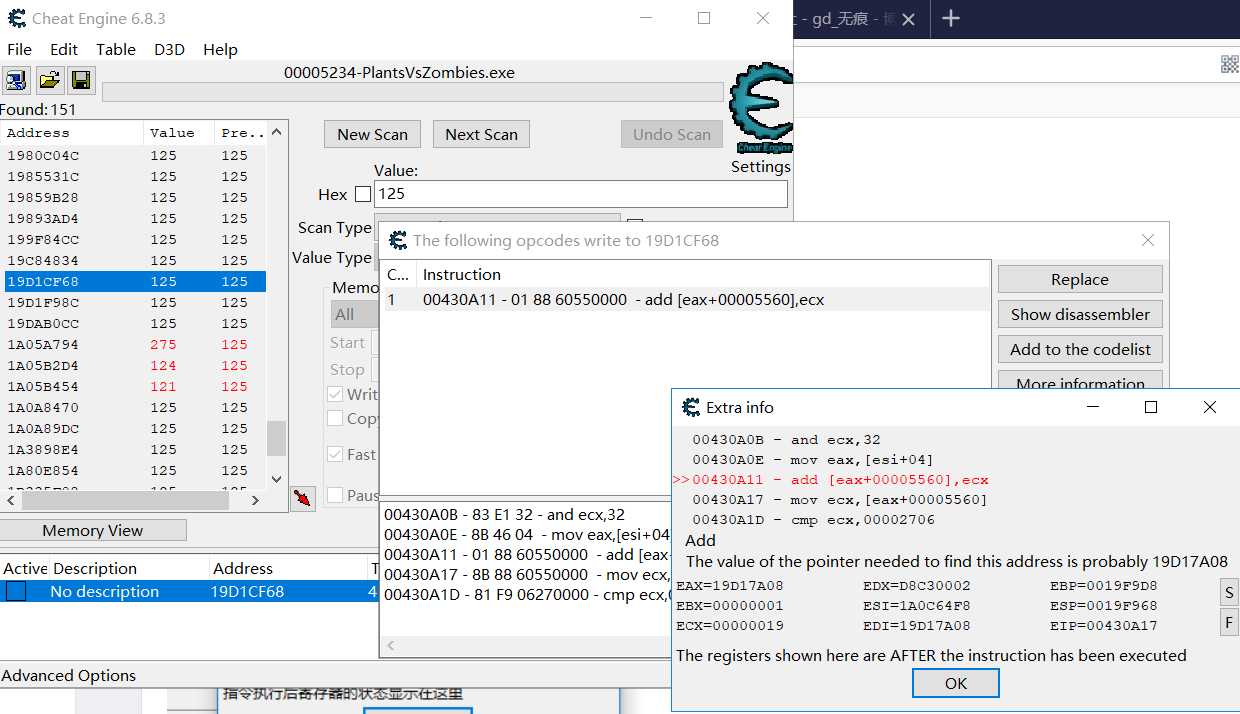Select result address 19C84834

[133, 261]
